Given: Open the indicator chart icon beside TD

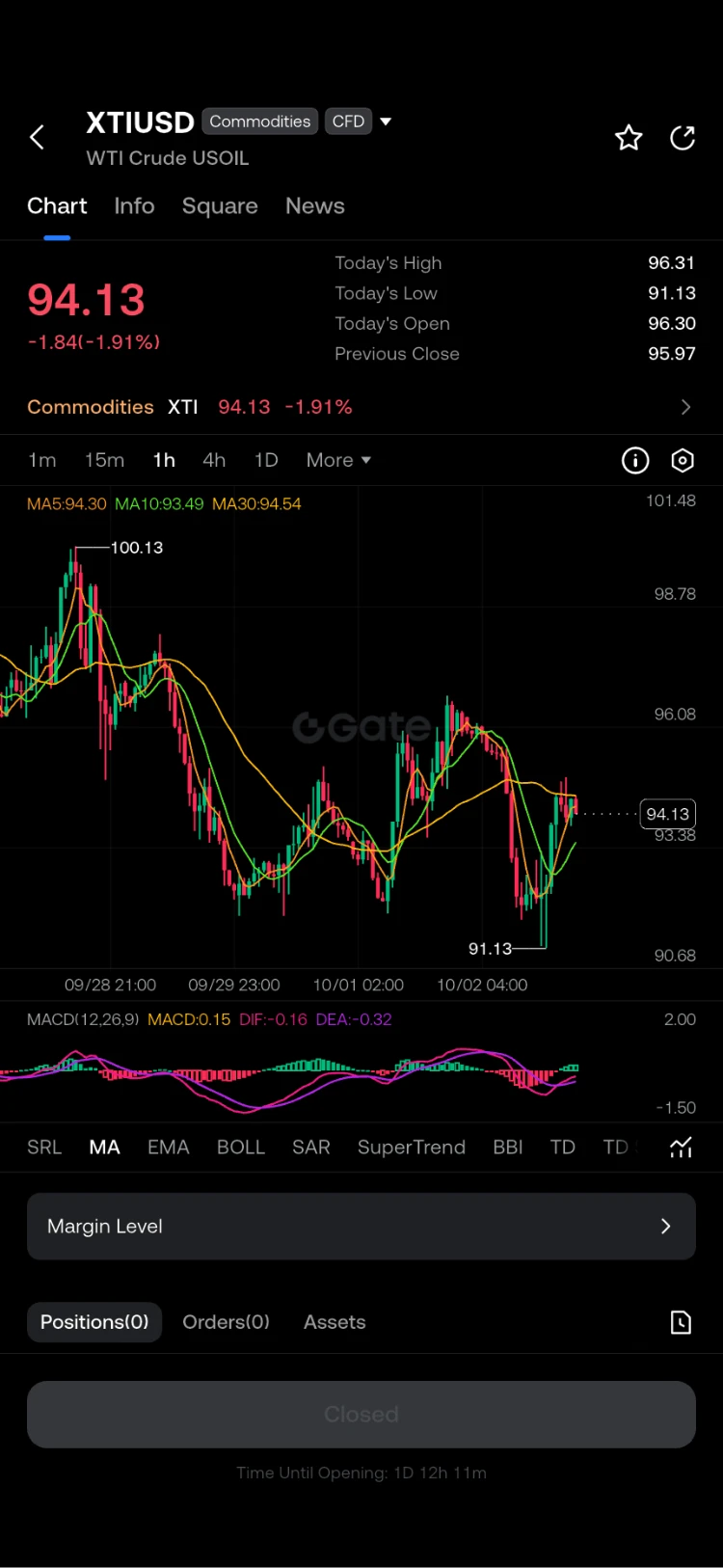Looking at the screenshot, I should (682, 1148).
